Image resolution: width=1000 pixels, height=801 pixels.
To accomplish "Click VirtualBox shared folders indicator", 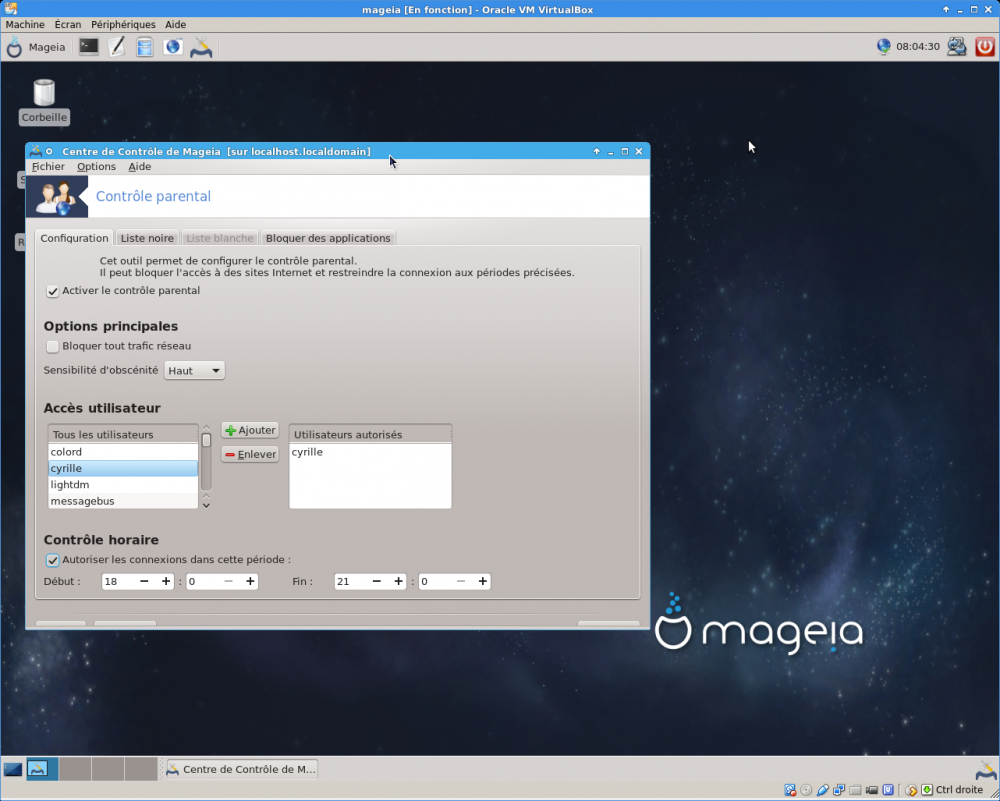I will click(855, 790).
